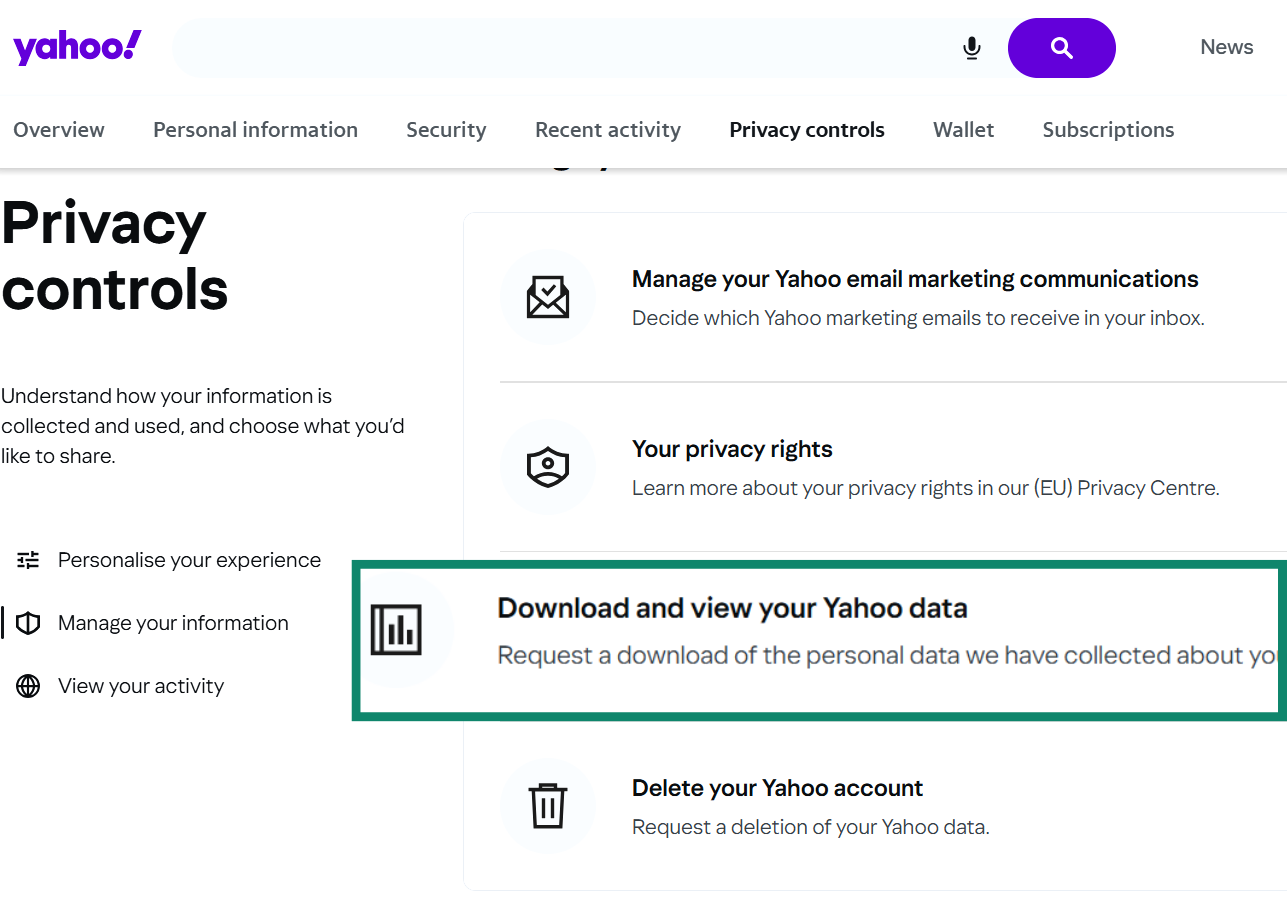Switch to the Wallet tab
Viewport: 1287px width, 919px height.
pos(963,130)
